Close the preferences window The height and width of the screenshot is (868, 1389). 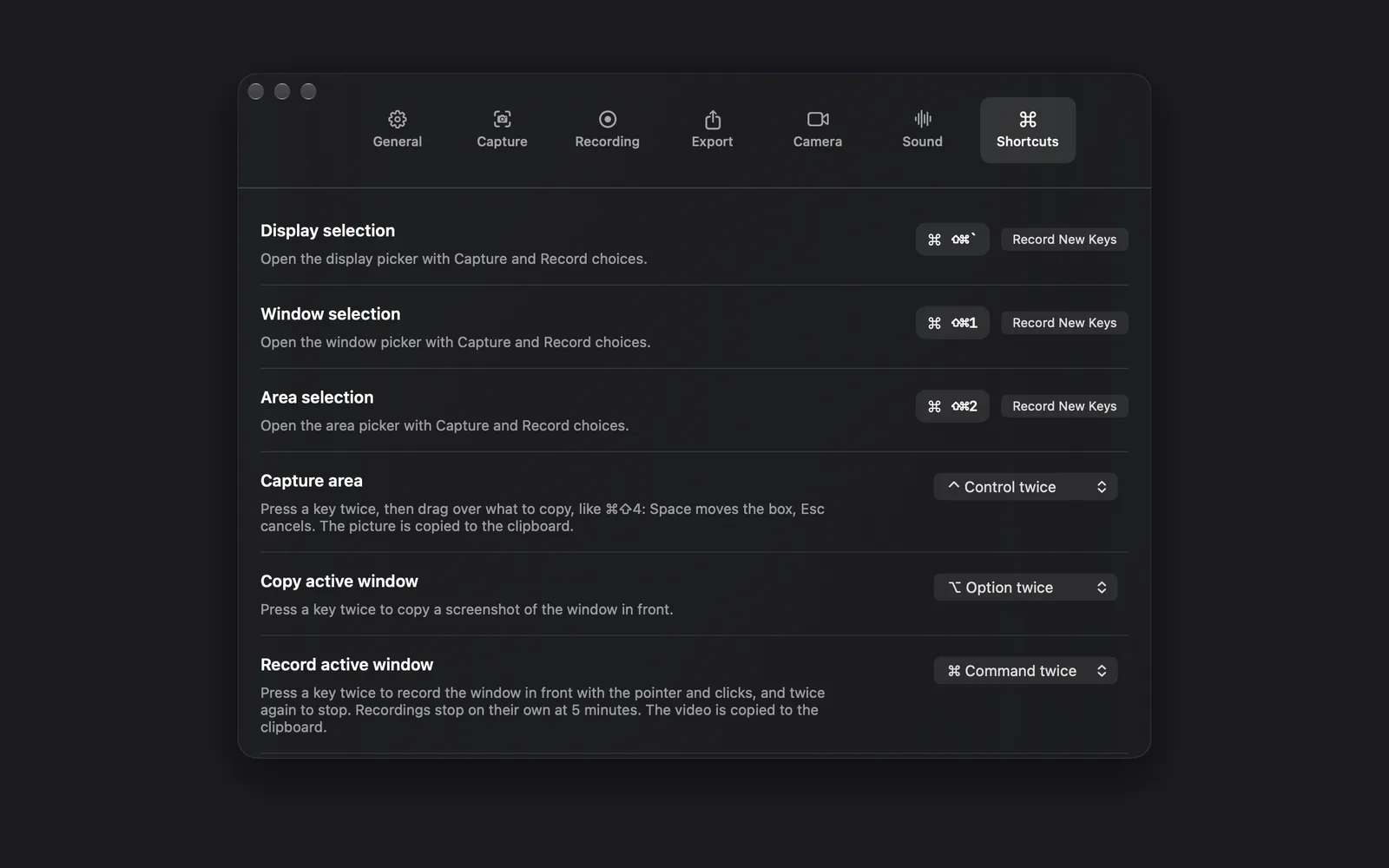256,91
